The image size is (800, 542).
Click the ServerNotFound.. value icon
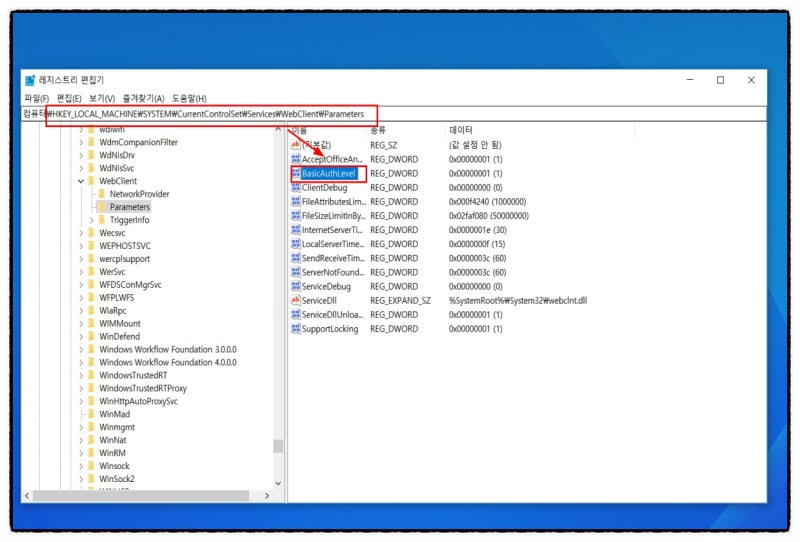tap(296, 272)
